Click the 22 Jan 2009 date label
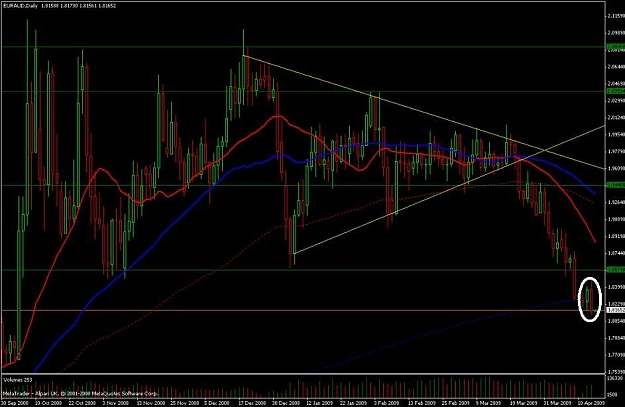 (x=352, y=403)
